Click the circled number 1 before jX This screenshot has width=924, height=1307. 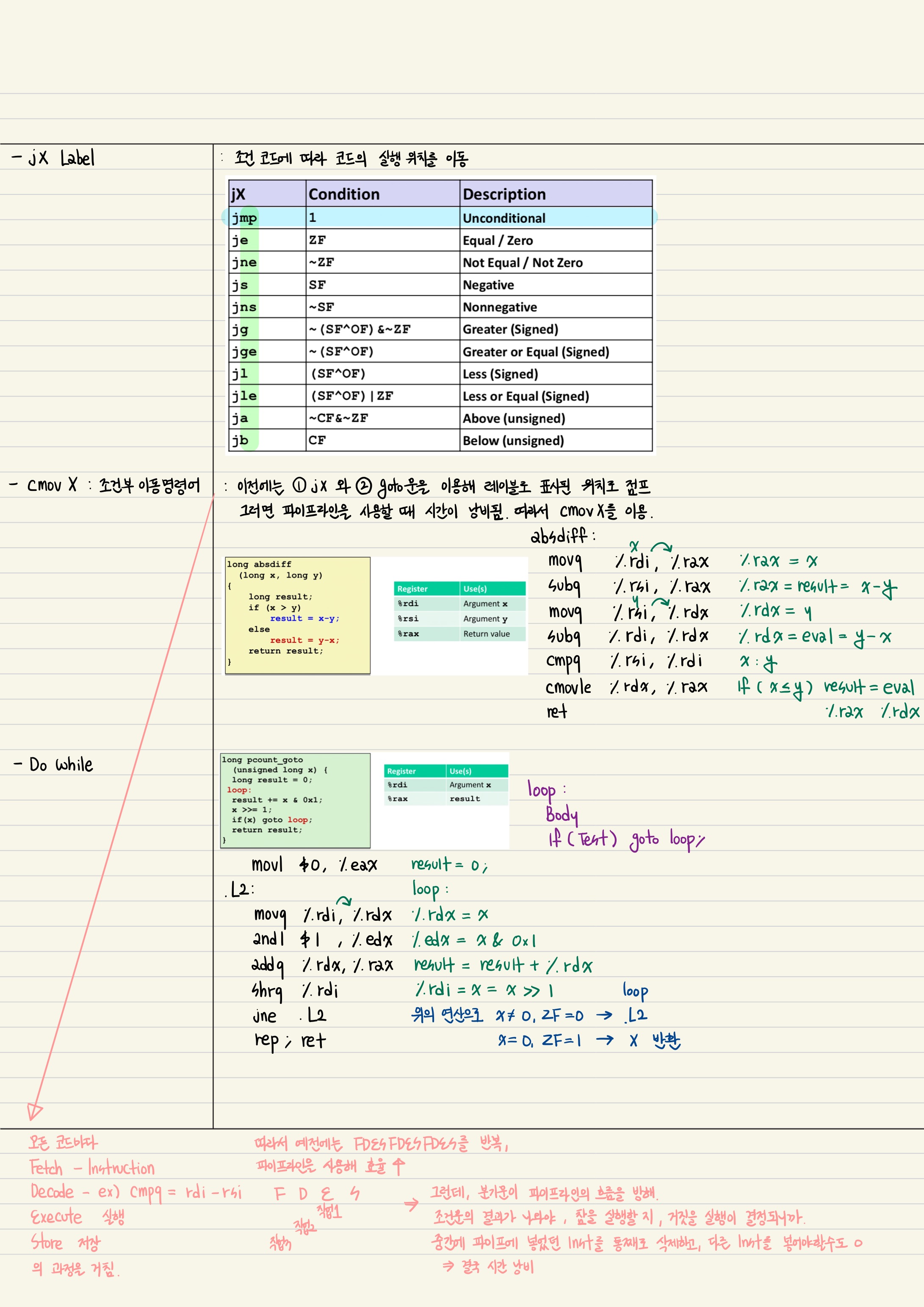point(299,485)
